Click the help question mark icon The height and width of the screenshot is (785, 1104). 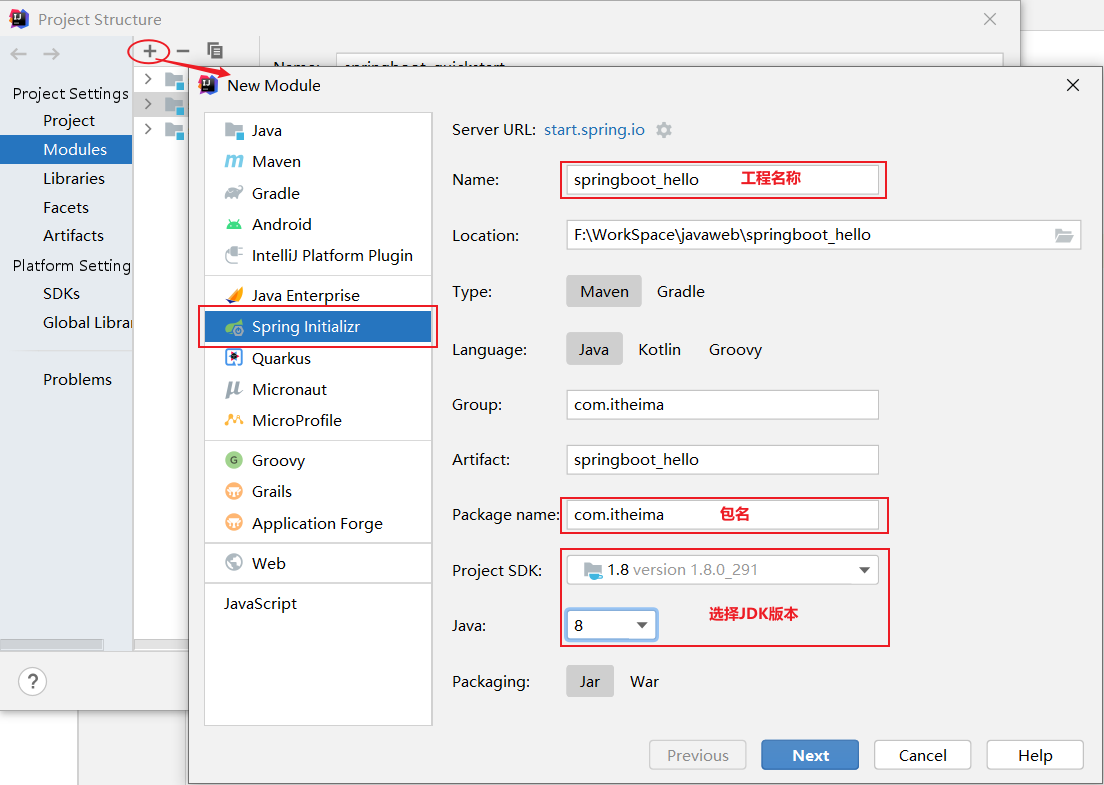pos(32,682)
